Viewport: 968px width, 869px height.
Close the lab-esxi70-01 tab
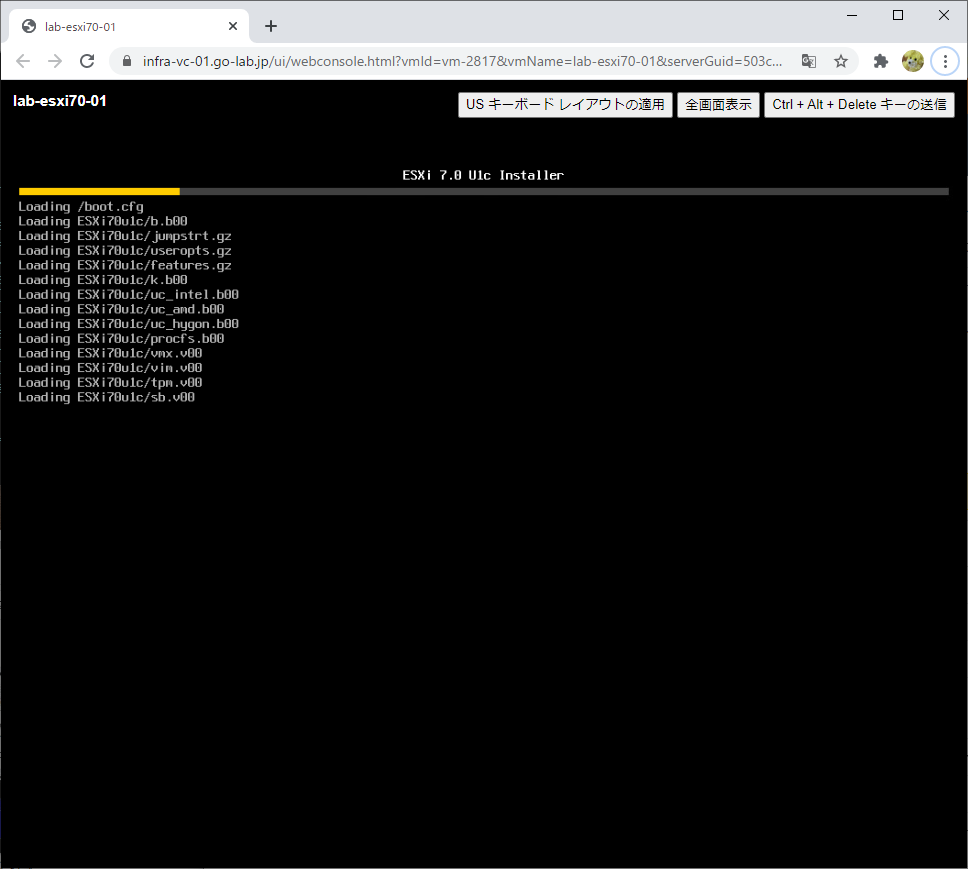point(233,27)
